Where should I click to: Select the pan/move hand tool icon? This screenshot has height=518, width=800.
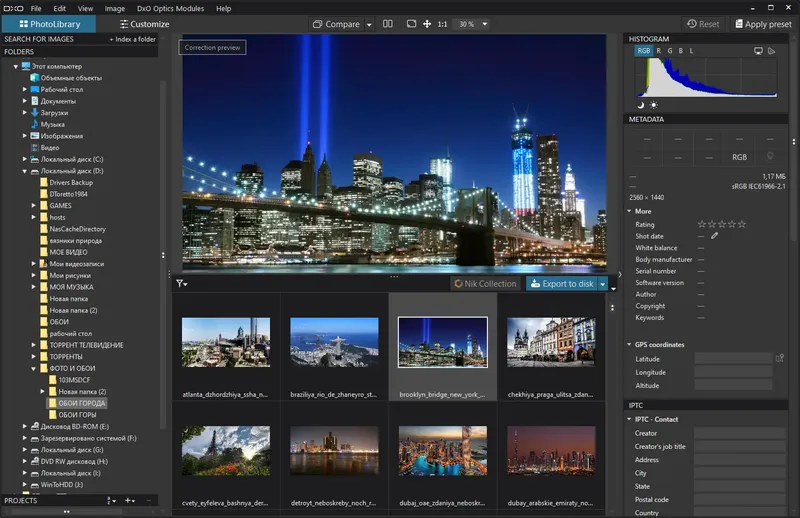(x=427, y=23)
